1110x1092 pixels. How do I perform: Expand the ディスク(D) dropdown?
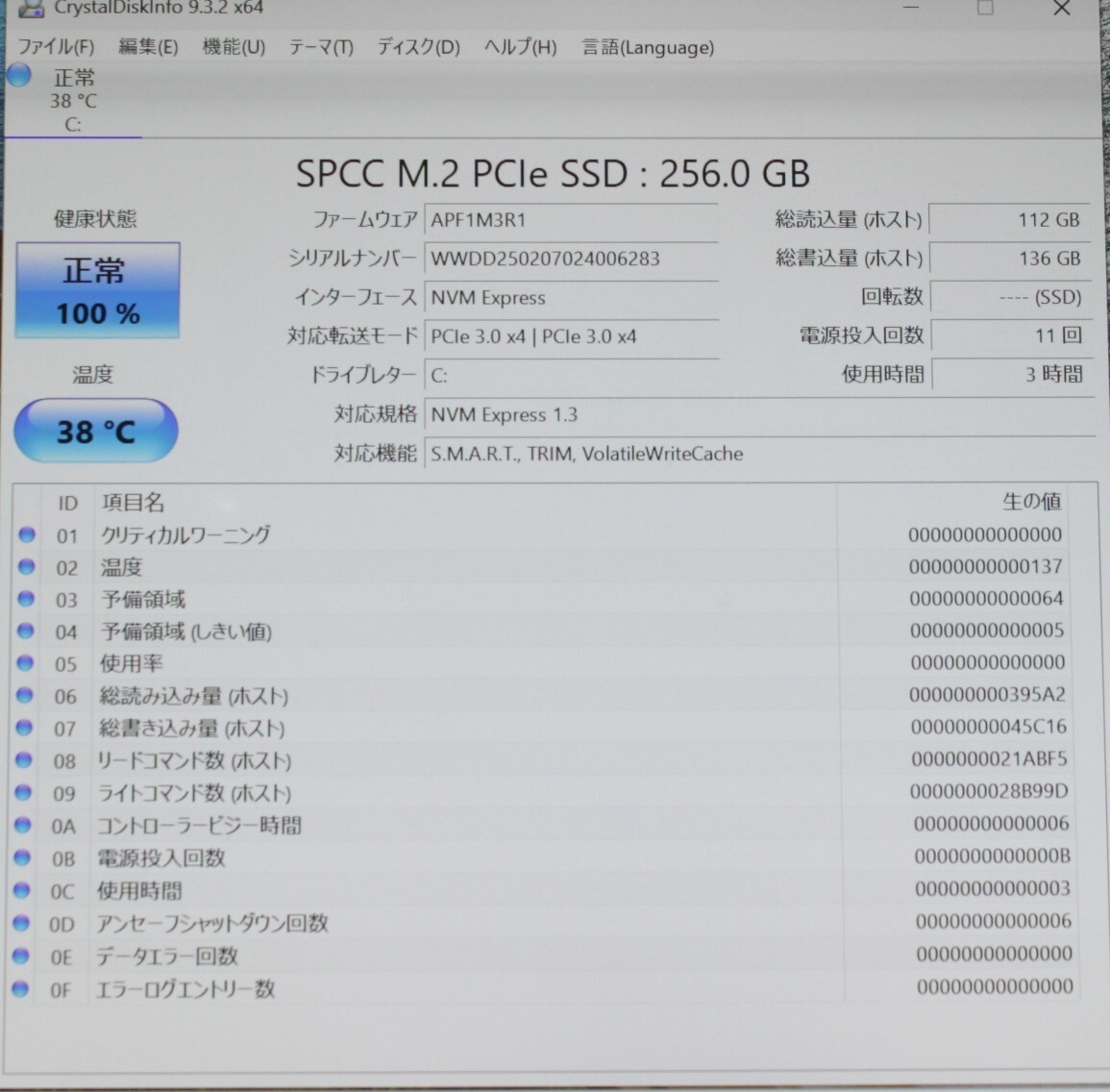(x=417, y=46)
